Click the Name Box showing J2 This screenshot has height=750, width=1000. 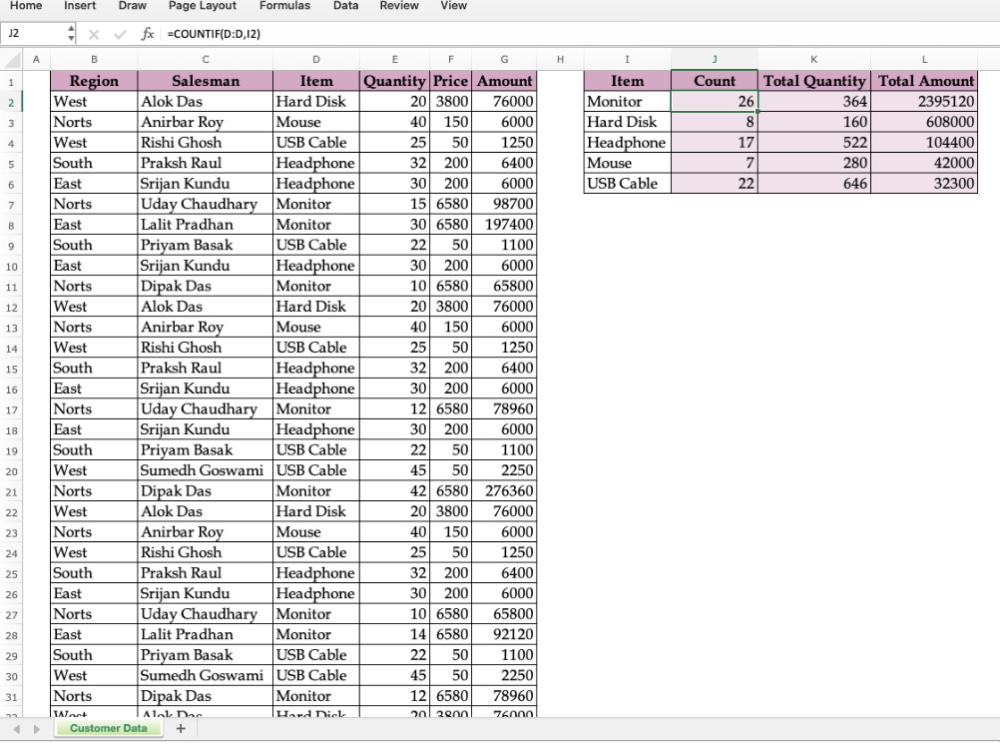pos(33,33)
